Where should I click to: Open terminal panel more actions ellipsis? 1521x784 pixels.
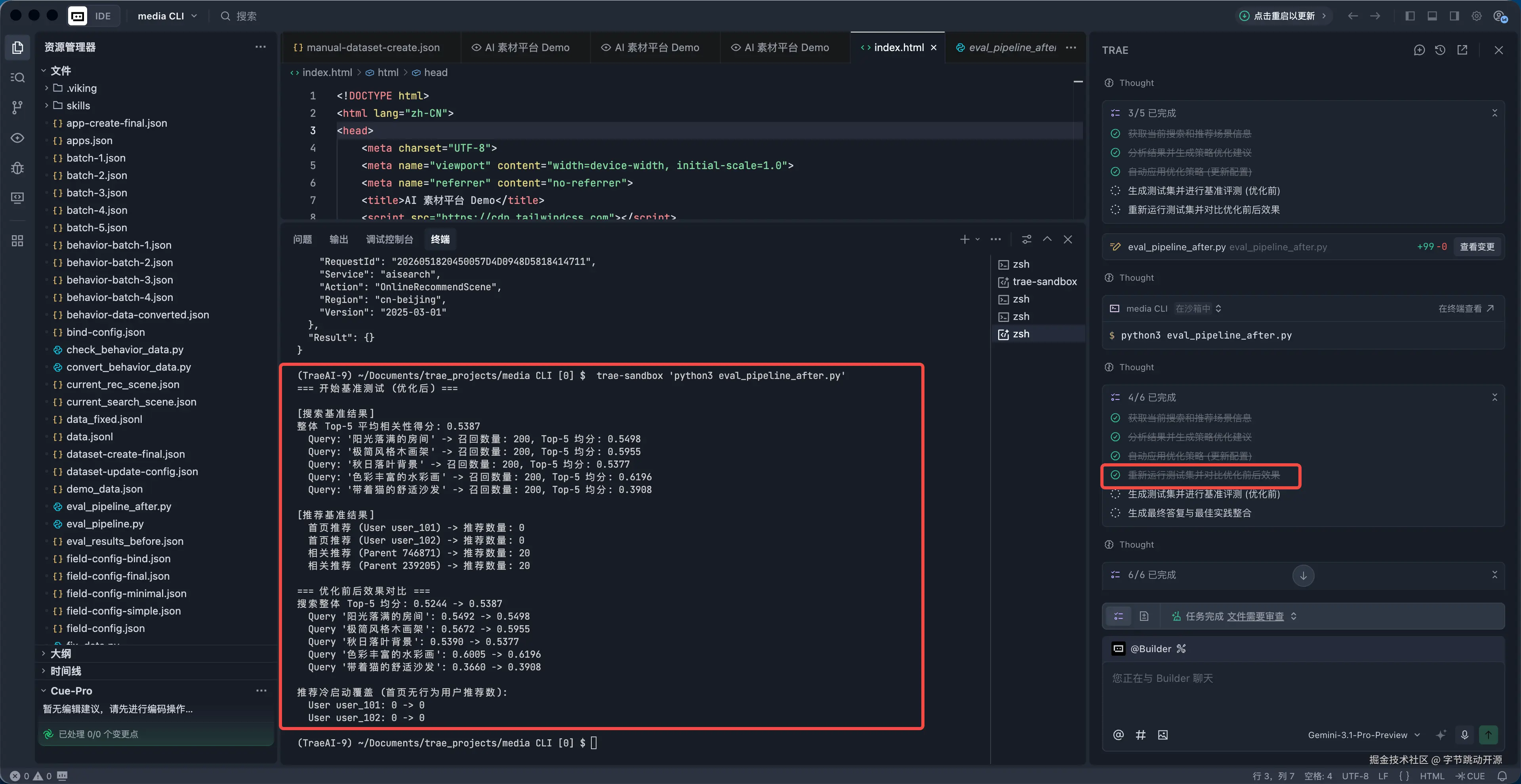995,239
